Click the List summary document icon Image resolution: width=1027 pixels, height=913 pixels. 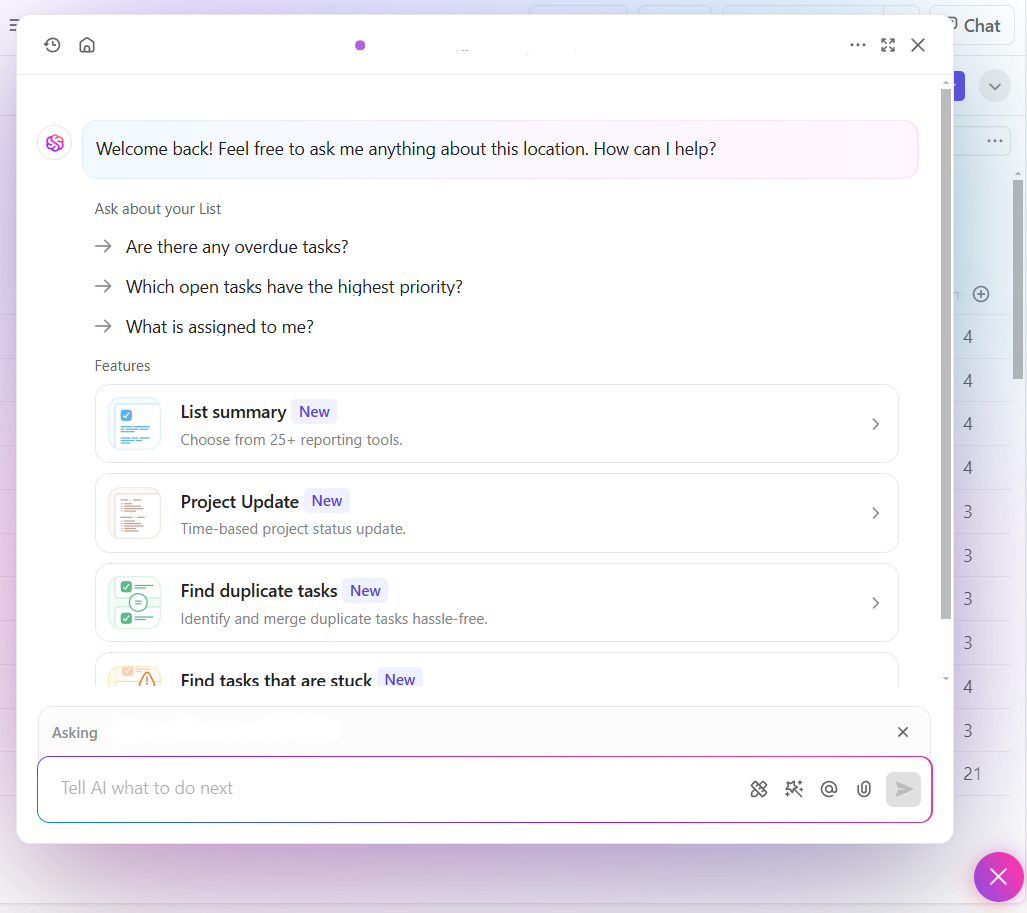[134, 424]
